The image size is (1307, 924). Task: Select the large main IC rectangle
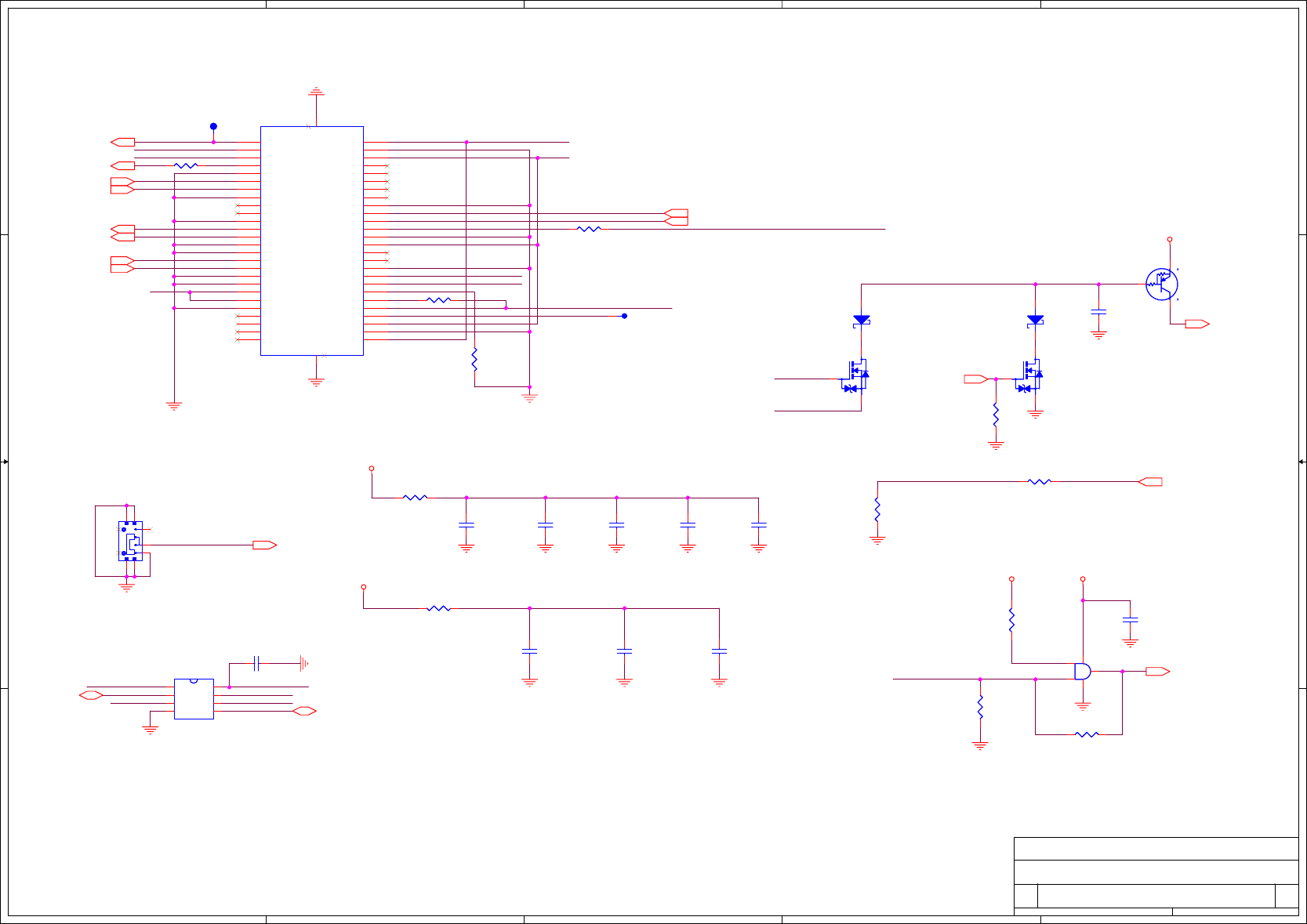(x=312, y=241)
